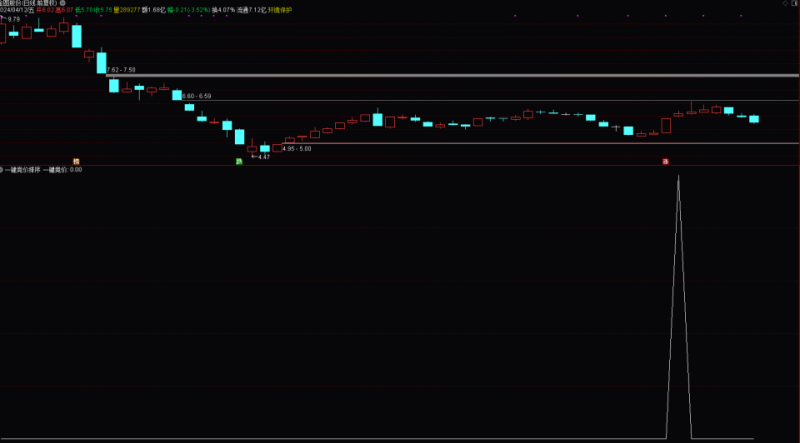Click the 9.78 high price arrow label
800x443 pixels.
[x=12, y=19]
